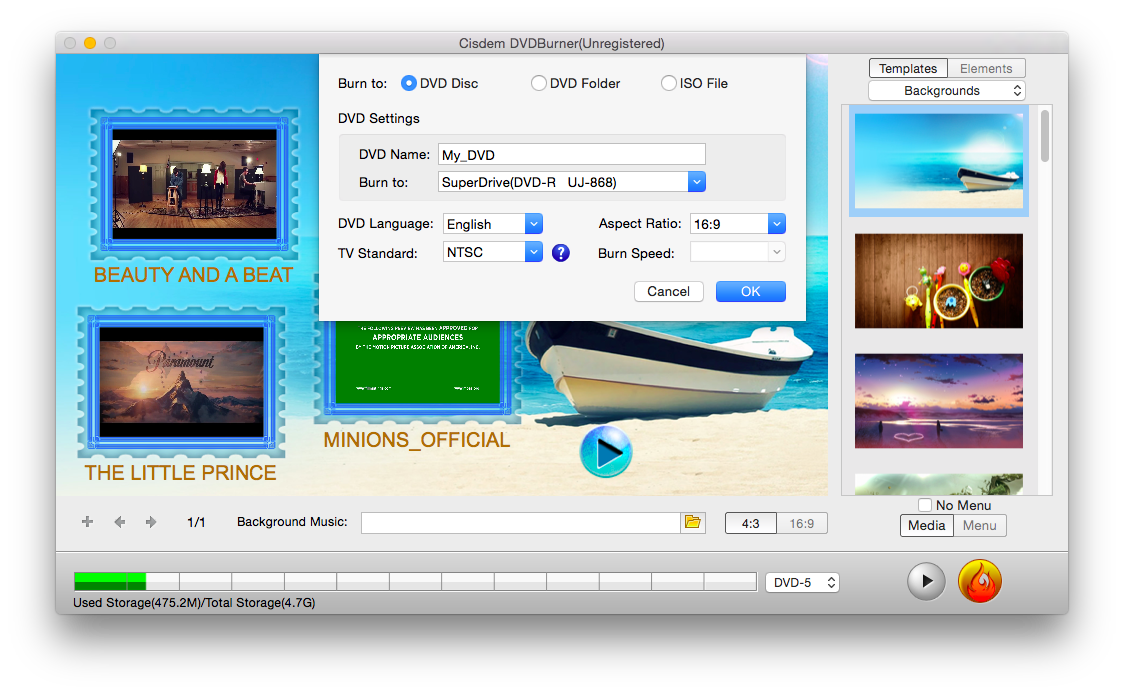The image size is (1124, 694).
Task: Open the Aspect Ratio dropdown
Action: click(776, 224)
